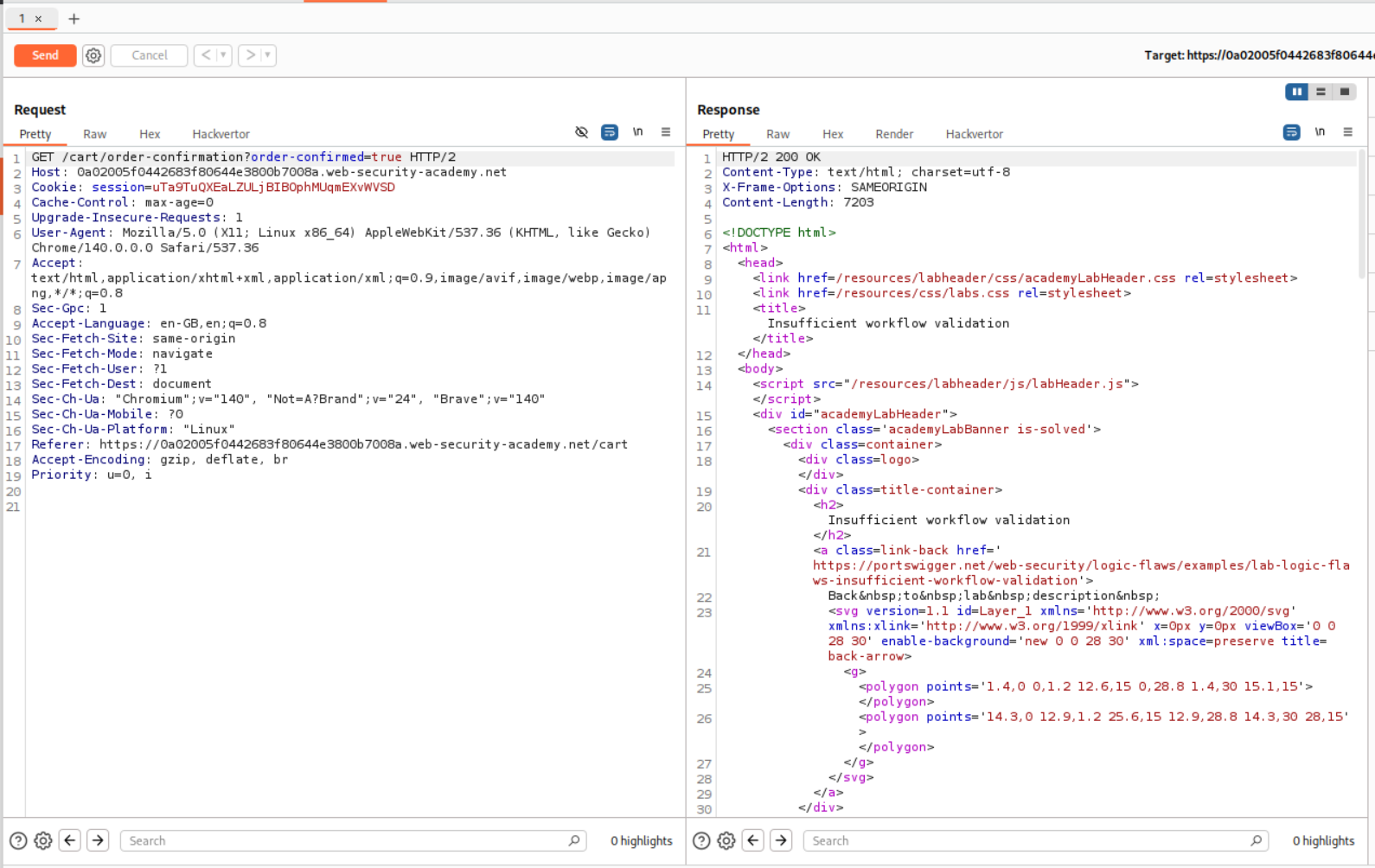
Task: Select the combined tabbed layout icon
Action: click(x=1345, y=92)
